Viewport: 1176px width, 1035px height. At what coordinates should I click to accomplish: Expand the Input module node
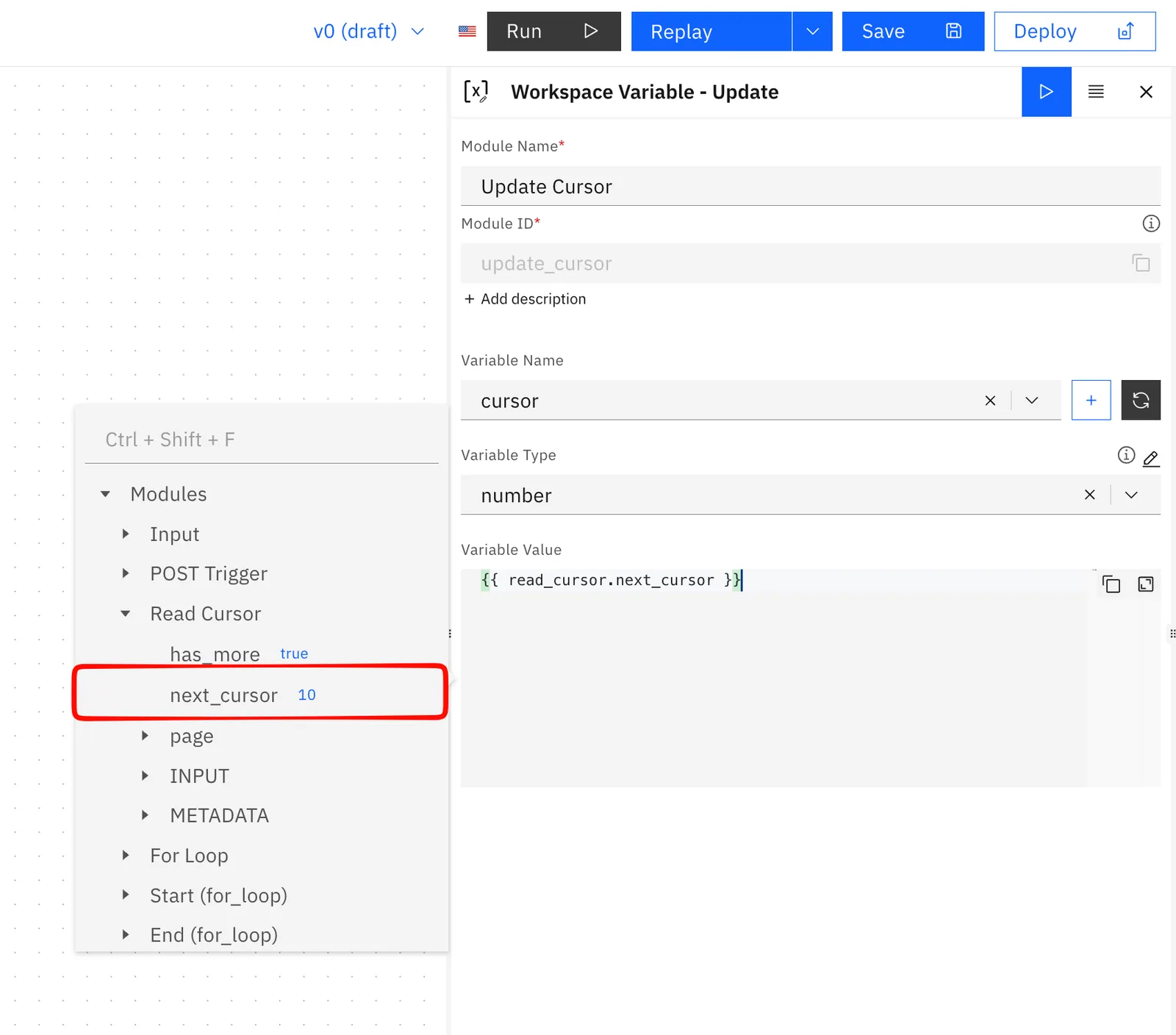[x=126, y=534]
